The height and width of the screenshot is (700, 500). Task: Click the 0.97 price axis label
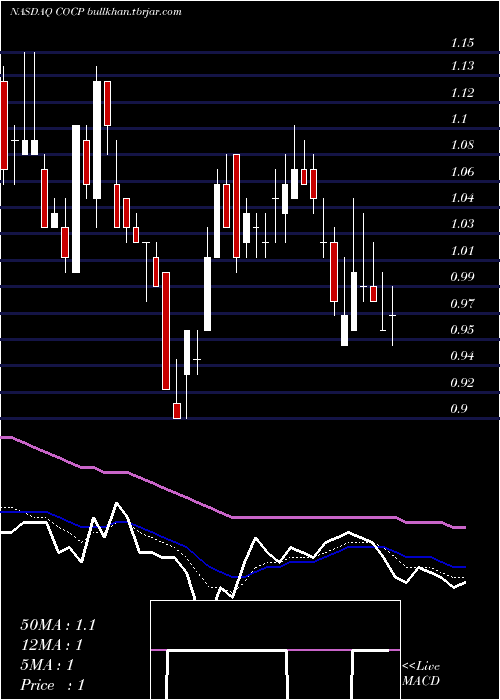coord(462,304)
